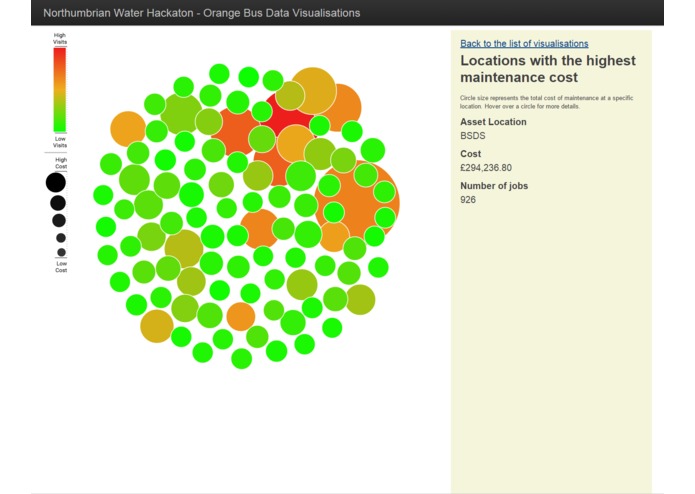Click the isolated orange bubble at far left
Image resolution: width=695 pixels, height=494 pixels.
pyautogui.click(x=128, y=129)
